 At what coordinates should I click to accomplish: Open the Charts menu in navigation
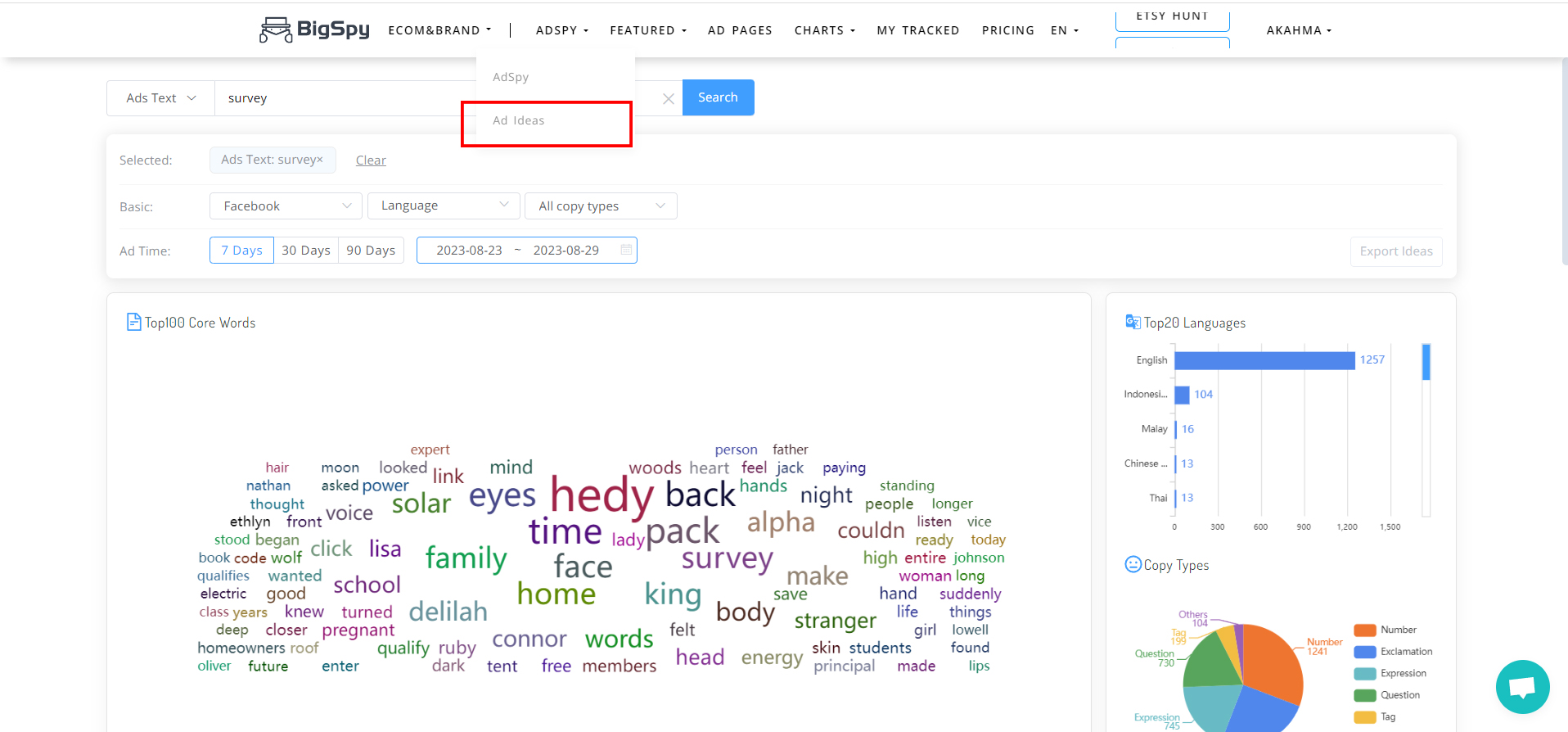pos(824,30)
